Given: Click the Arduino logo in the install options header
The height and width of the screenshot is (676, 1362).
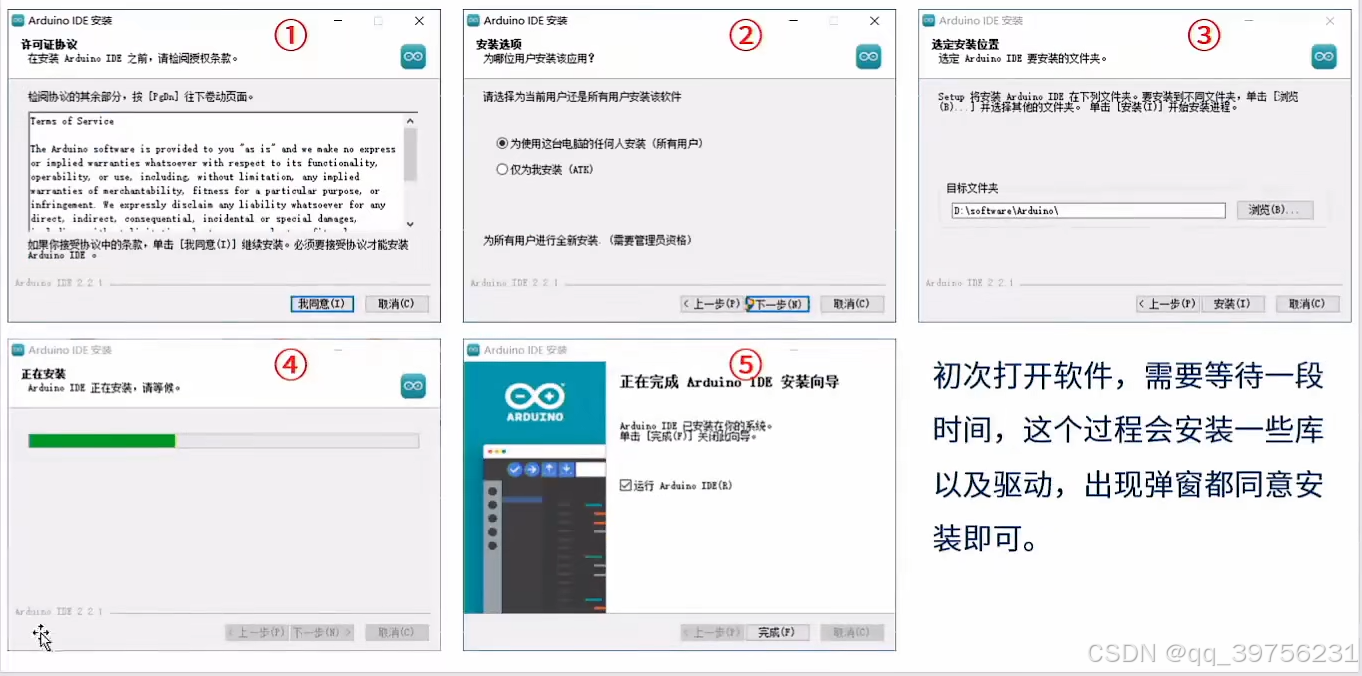Looking at the screenshot, I should (x=869, y=57).
